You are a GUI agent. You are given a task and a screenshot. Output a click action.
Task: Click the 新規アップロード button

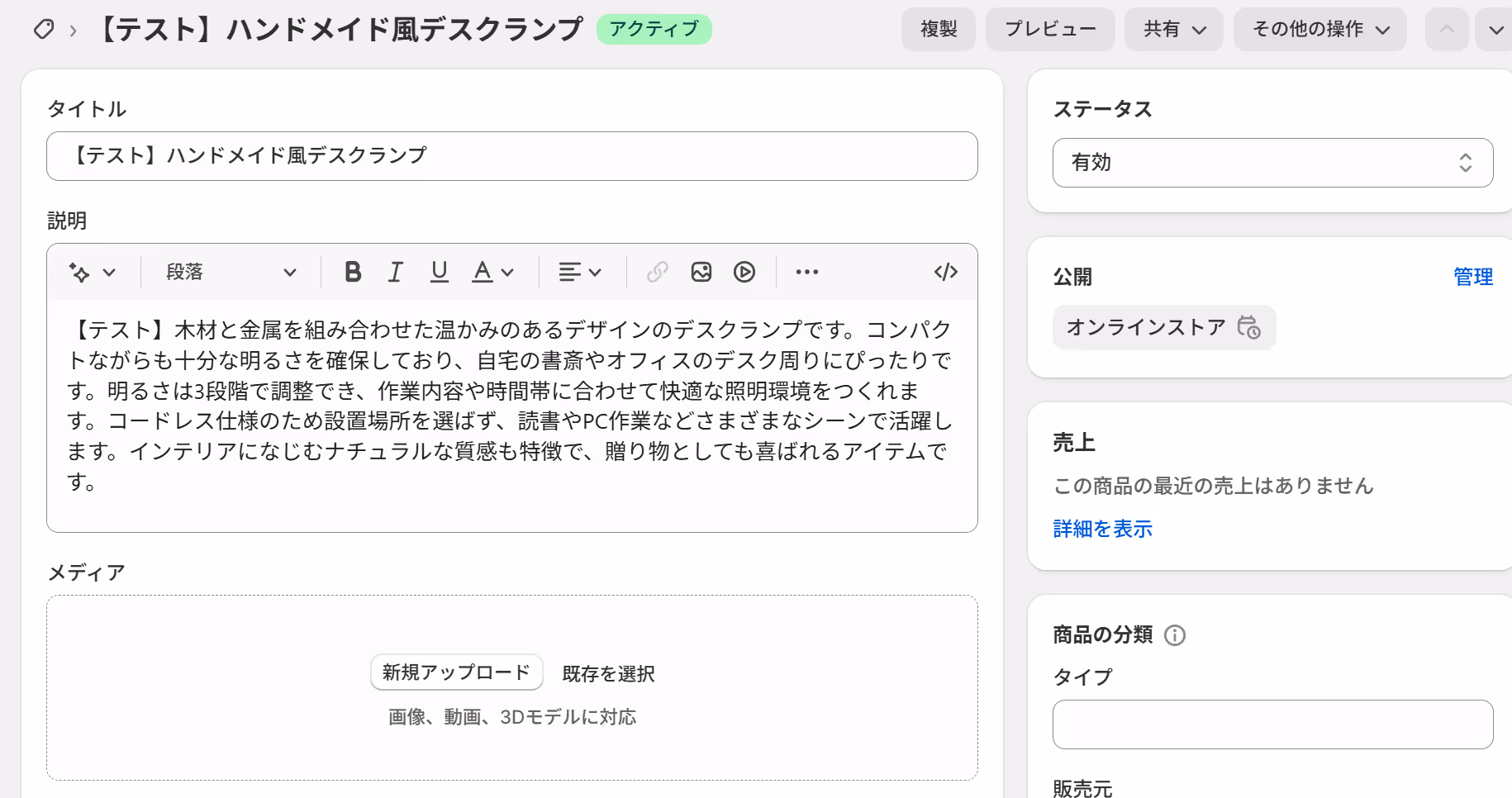pos(456,672)
